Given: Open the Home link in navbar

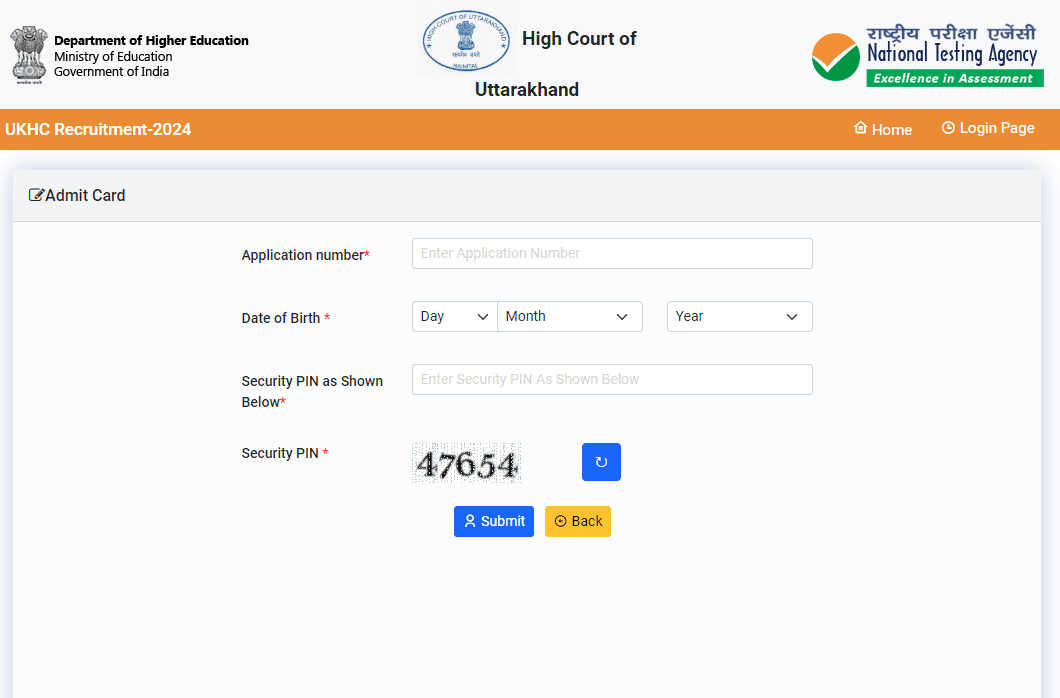Looking at the screenshot, I should pyautogui.click(x=883, y=129).
